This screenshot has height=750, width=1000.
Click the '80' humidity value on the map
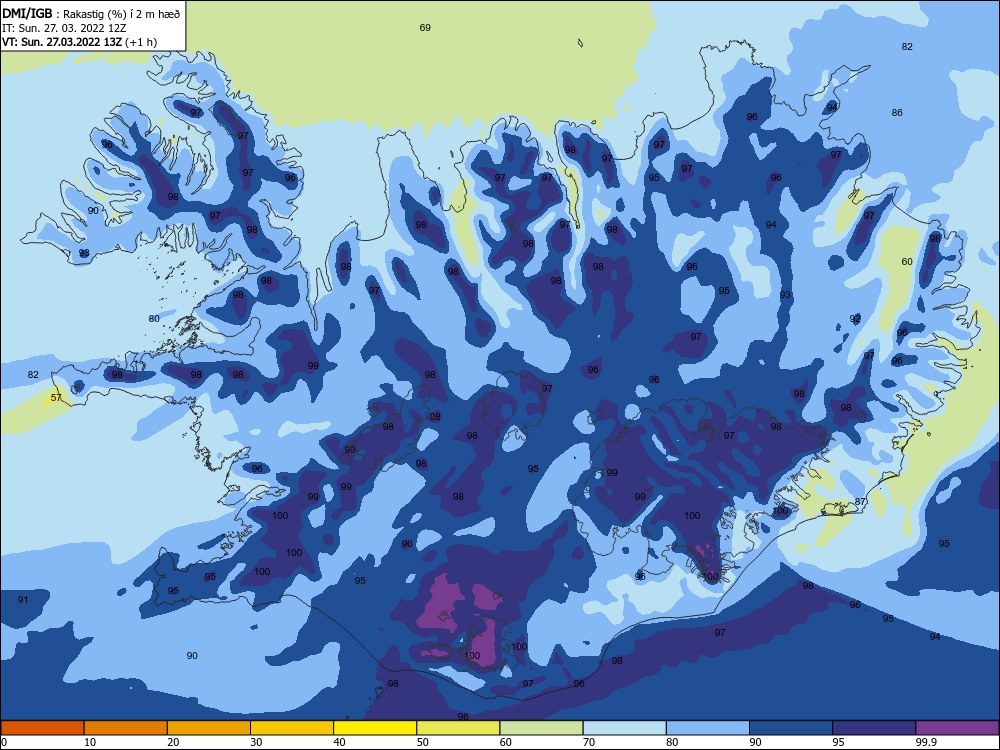pos(154,318)
